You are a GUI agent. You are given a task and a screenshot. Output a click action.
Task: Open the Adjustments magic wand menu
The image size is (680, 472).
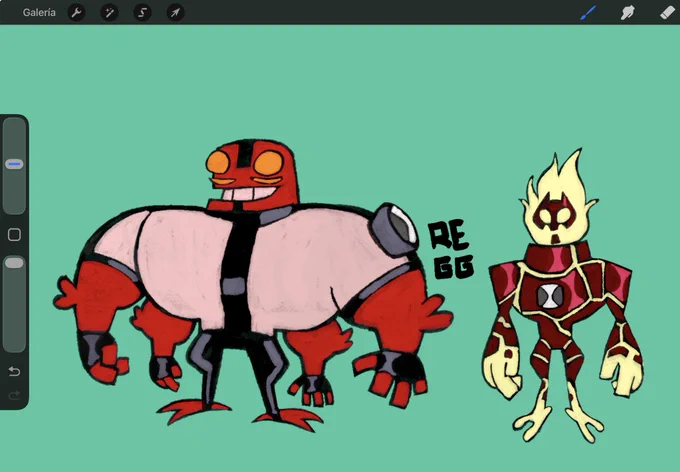coord(109,13)
